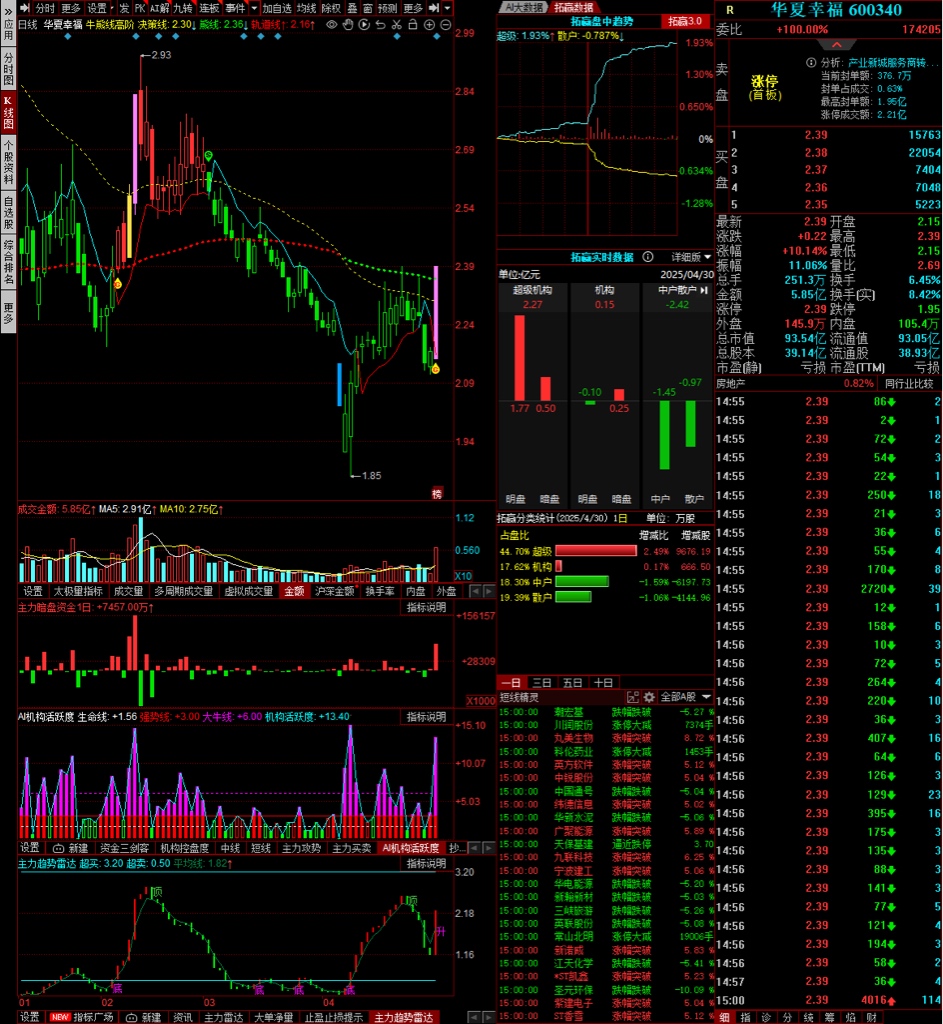Click the replay playback icon in chart toolbar
The height and width of the screenshot is (1024, 943).
point(364,25)
